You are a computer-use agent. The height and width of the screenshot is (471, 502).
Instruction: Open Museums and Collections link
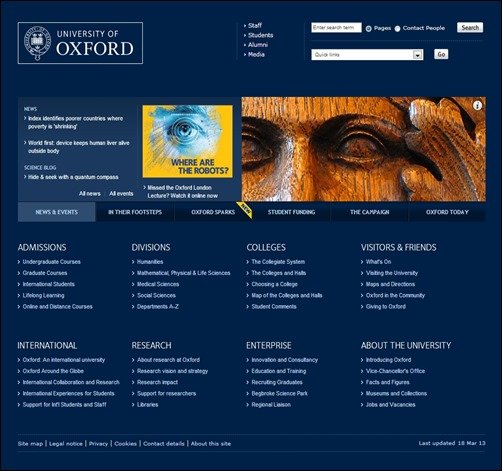coord(396,393)
